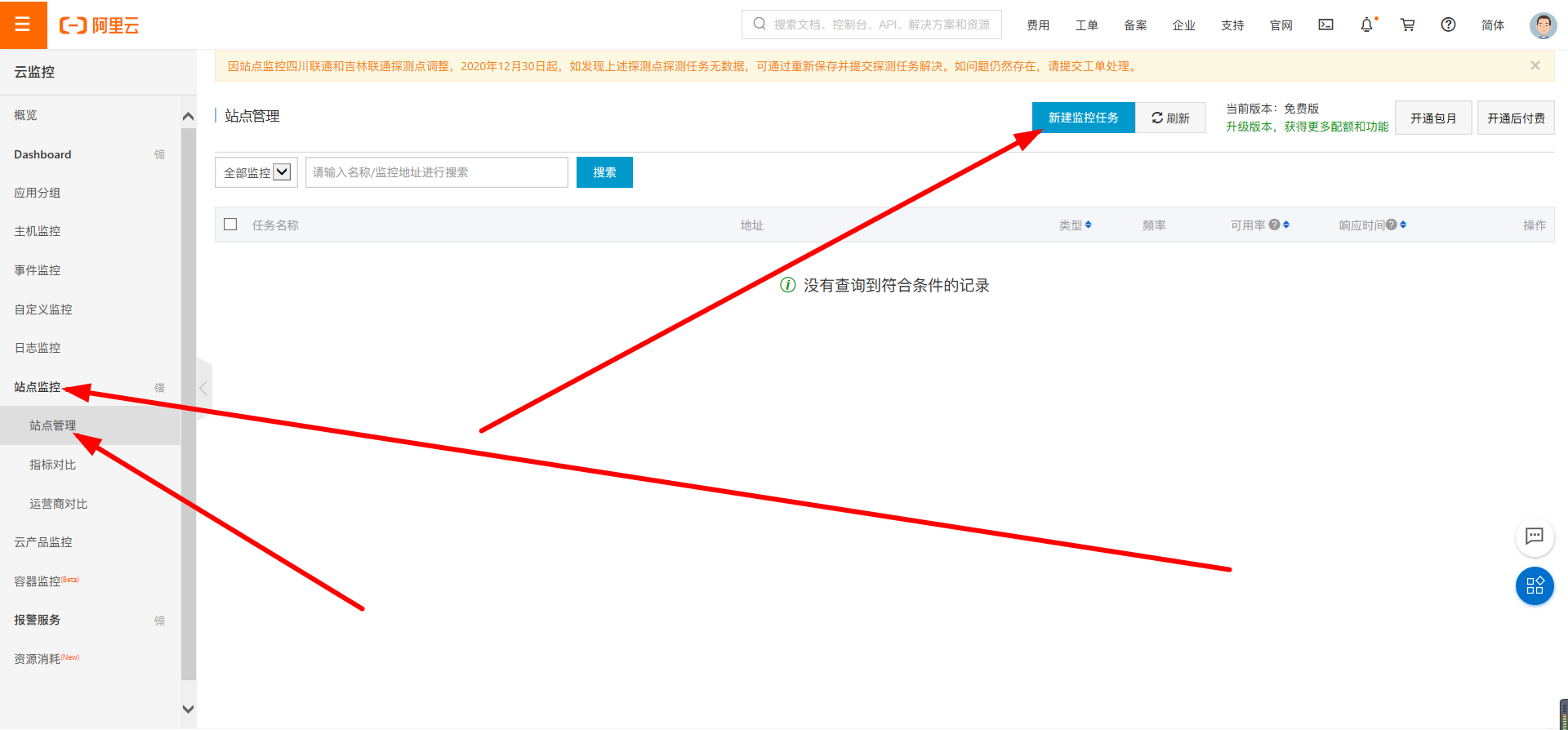
Task: Open the user avatar profile
Action: coord(1542,25)
